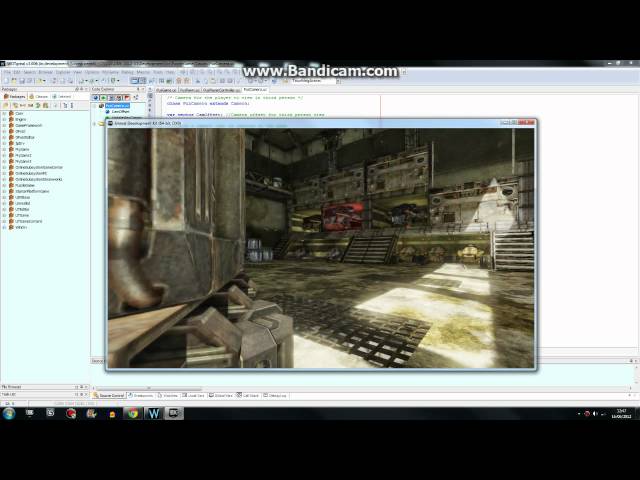Open the Edit menu
This screenshot has height=480, width=640.
(17, 72)
